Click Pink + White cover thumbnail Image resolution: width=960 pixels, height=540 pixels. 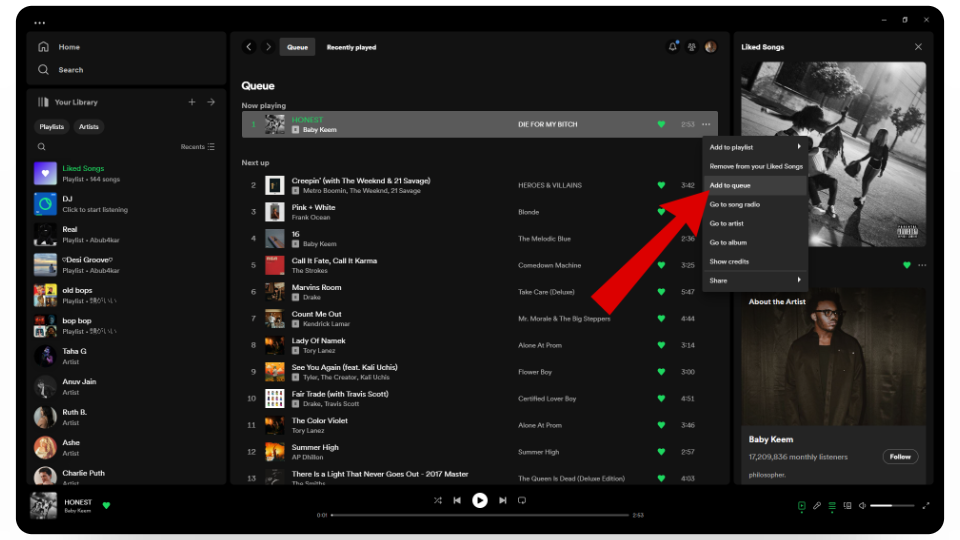274,212
